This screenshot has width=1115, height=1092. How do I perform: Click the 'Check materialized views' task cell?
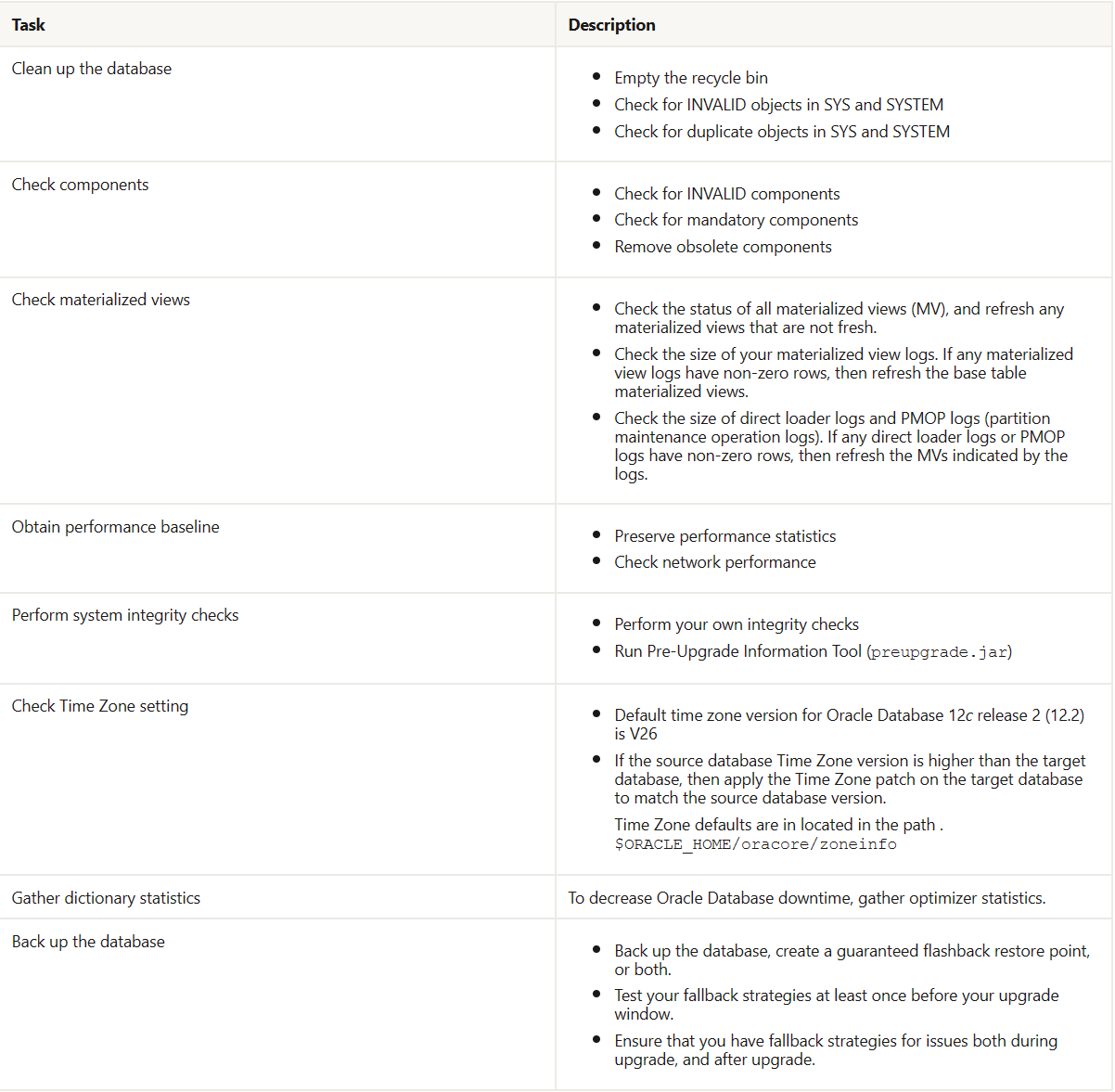coord(100,300)
